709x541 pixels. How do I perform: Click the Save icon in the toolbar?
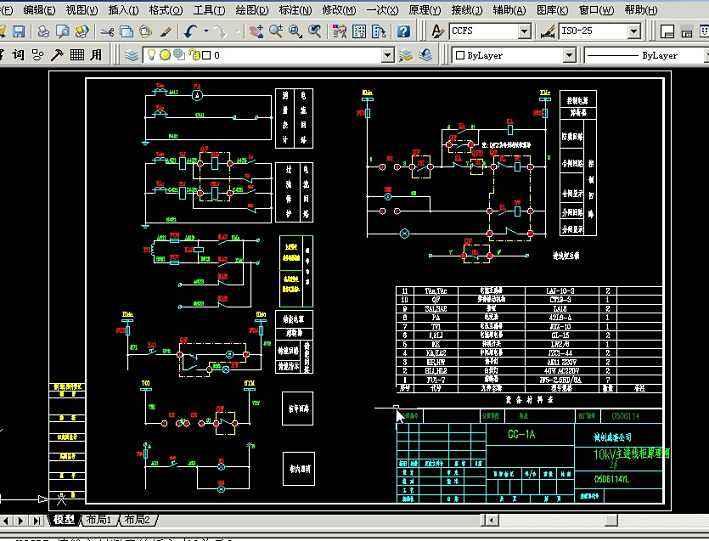[19, 32]
